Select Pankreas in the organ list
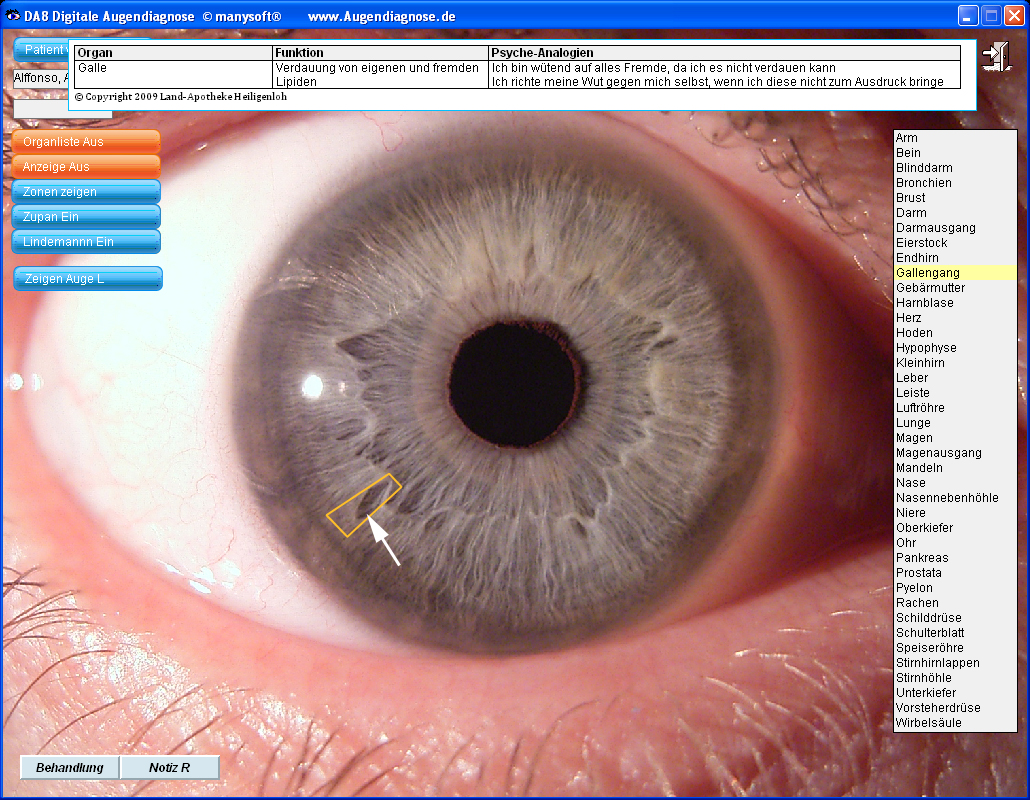 [x=922, y=558]
